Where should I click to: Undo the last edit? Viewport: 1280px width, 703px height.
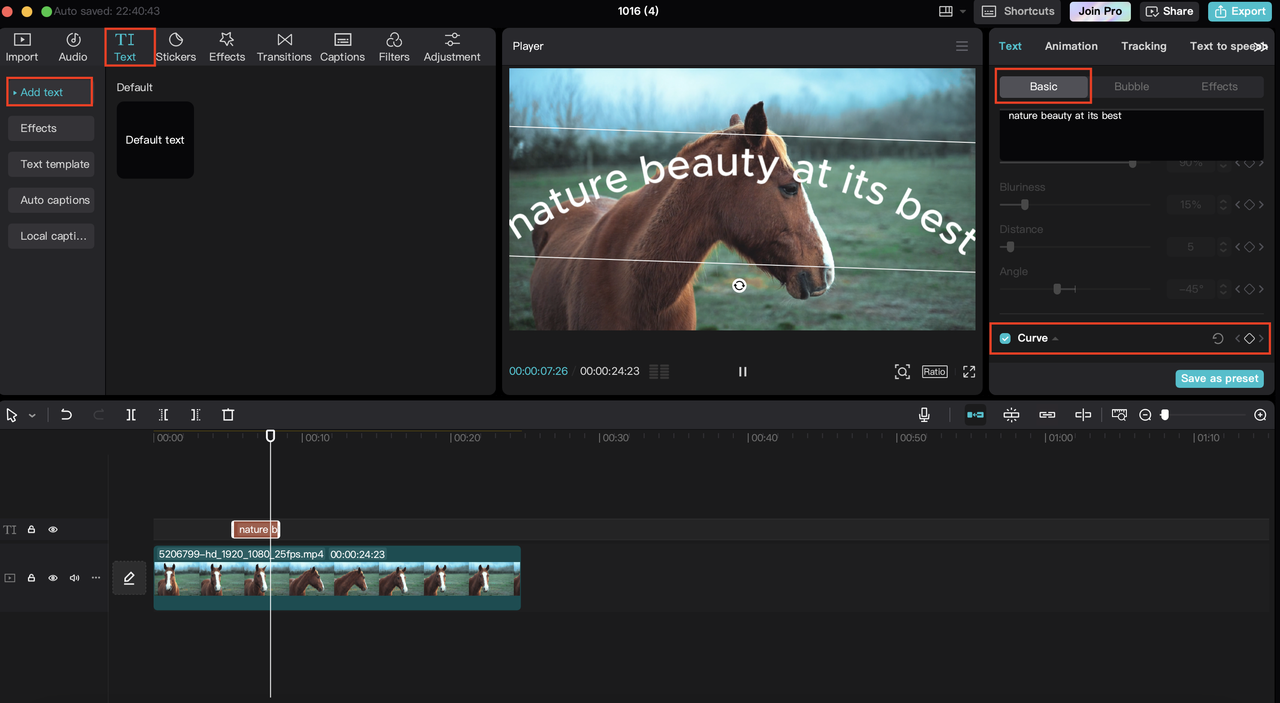pyautogui.click(x=66, y=415)
